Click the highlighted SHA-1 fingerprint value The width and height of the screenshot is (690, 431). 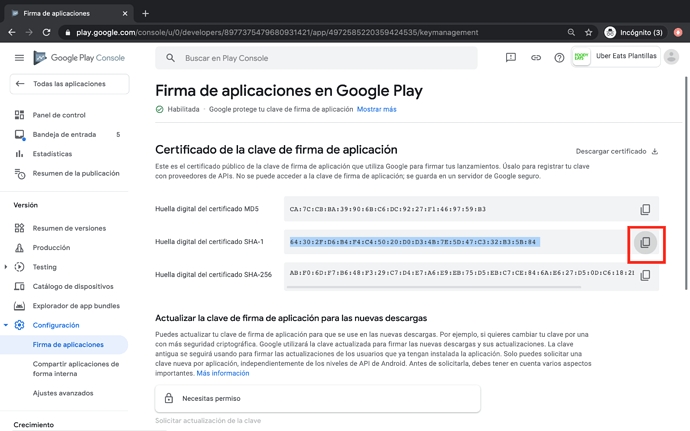[413, 242]
